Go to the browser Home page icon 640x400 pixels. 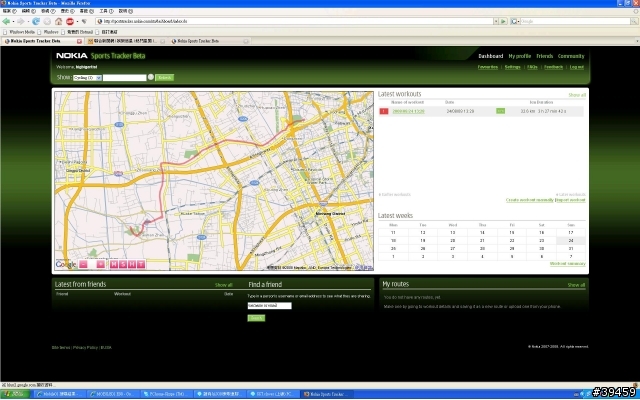click(59, 21)
